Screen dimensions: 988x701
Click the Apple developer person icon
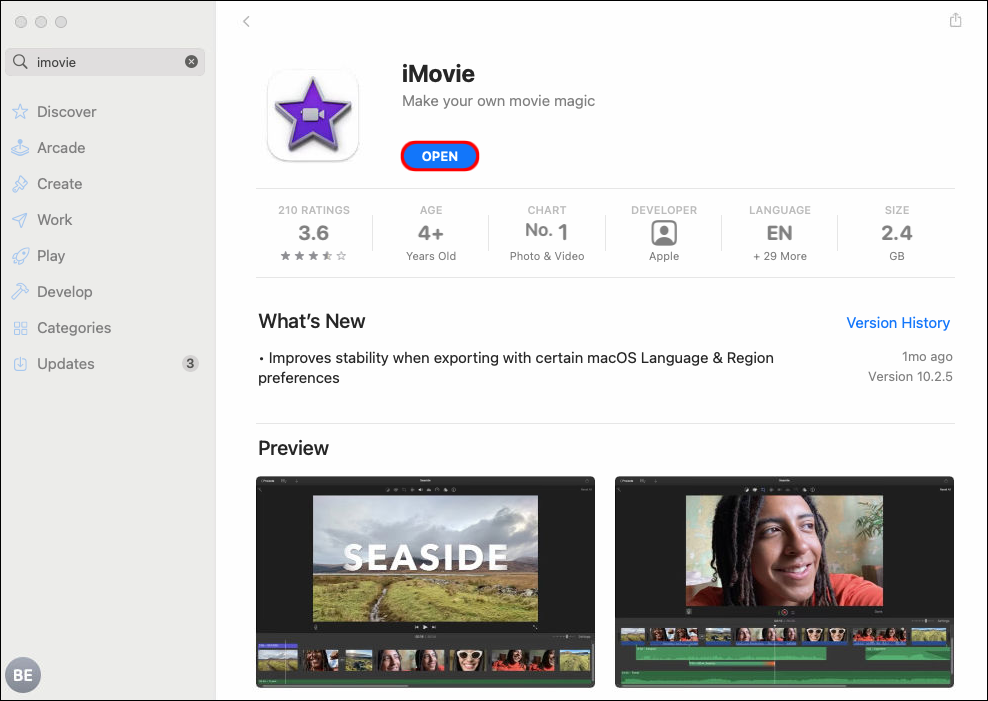tap(664, 233)
